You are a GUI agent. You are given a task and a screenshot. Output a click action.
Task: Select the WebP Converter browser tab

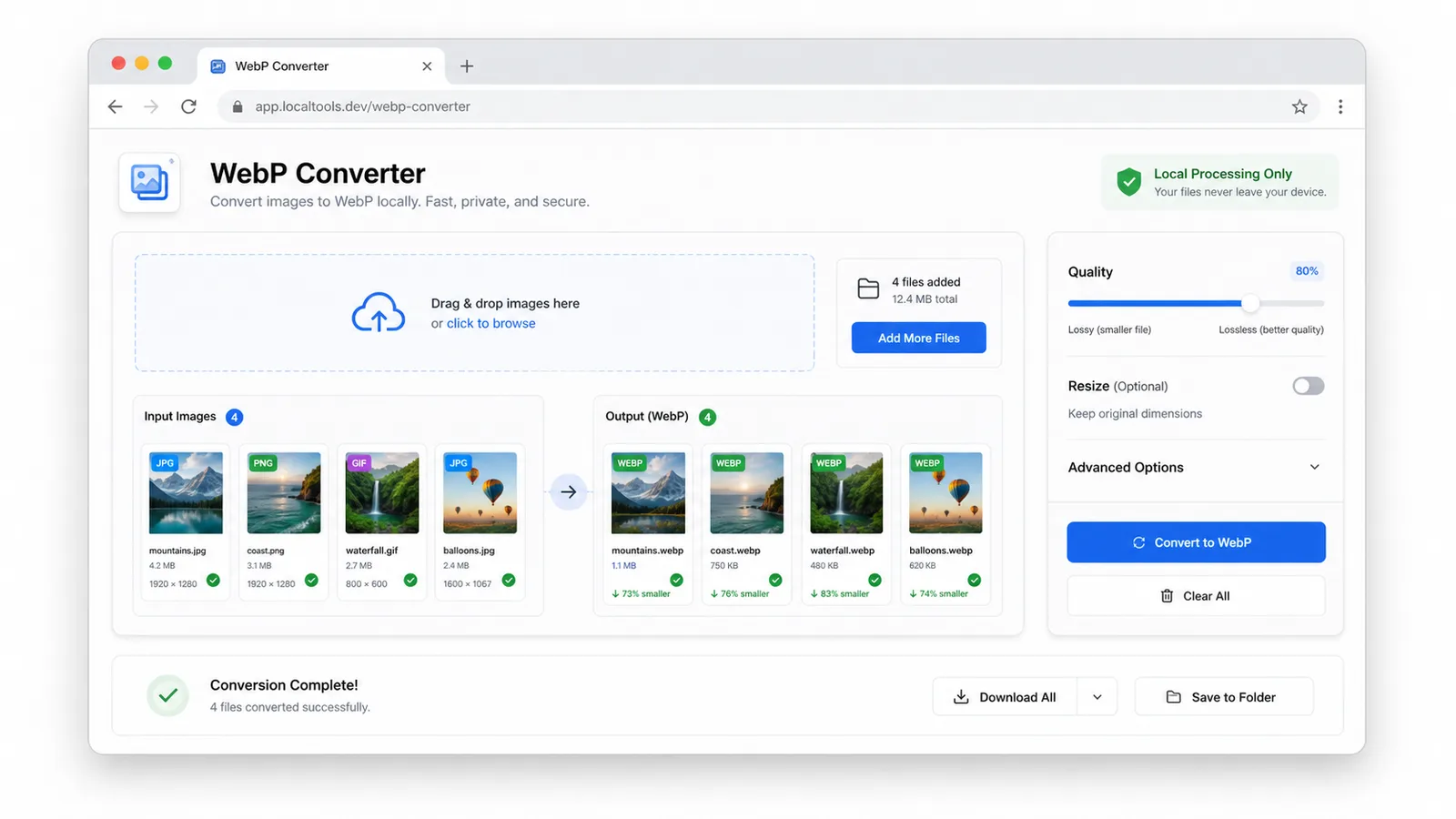320,66
